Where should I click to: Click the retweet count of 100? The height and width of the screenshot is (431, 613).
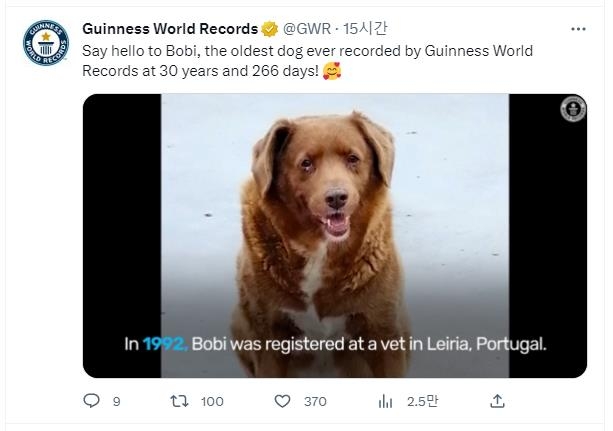(212, 401)
